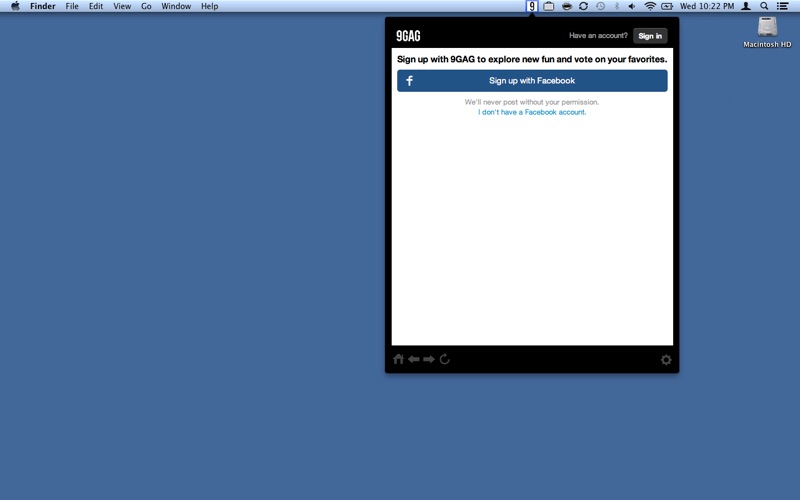Open Notification Center list icon
Image resolution: width=800 pixels, height=500 pixels.
point(782,6)
